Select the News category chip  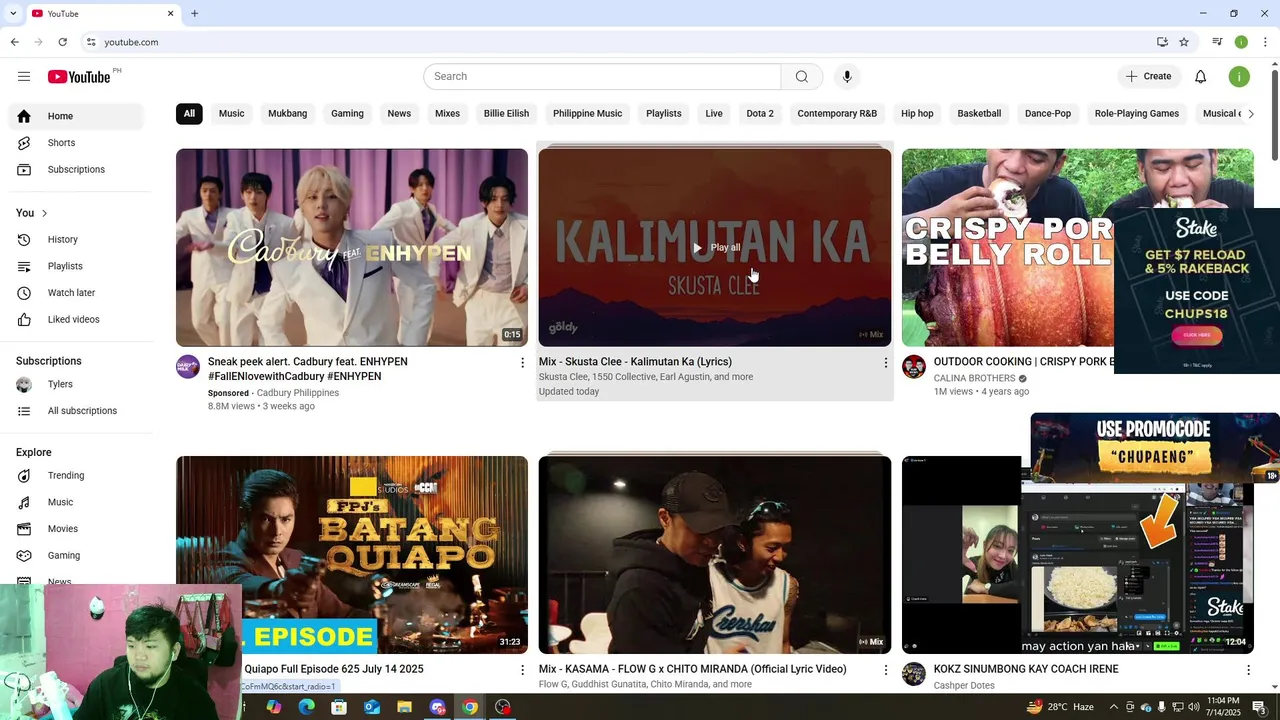(399, 114)
